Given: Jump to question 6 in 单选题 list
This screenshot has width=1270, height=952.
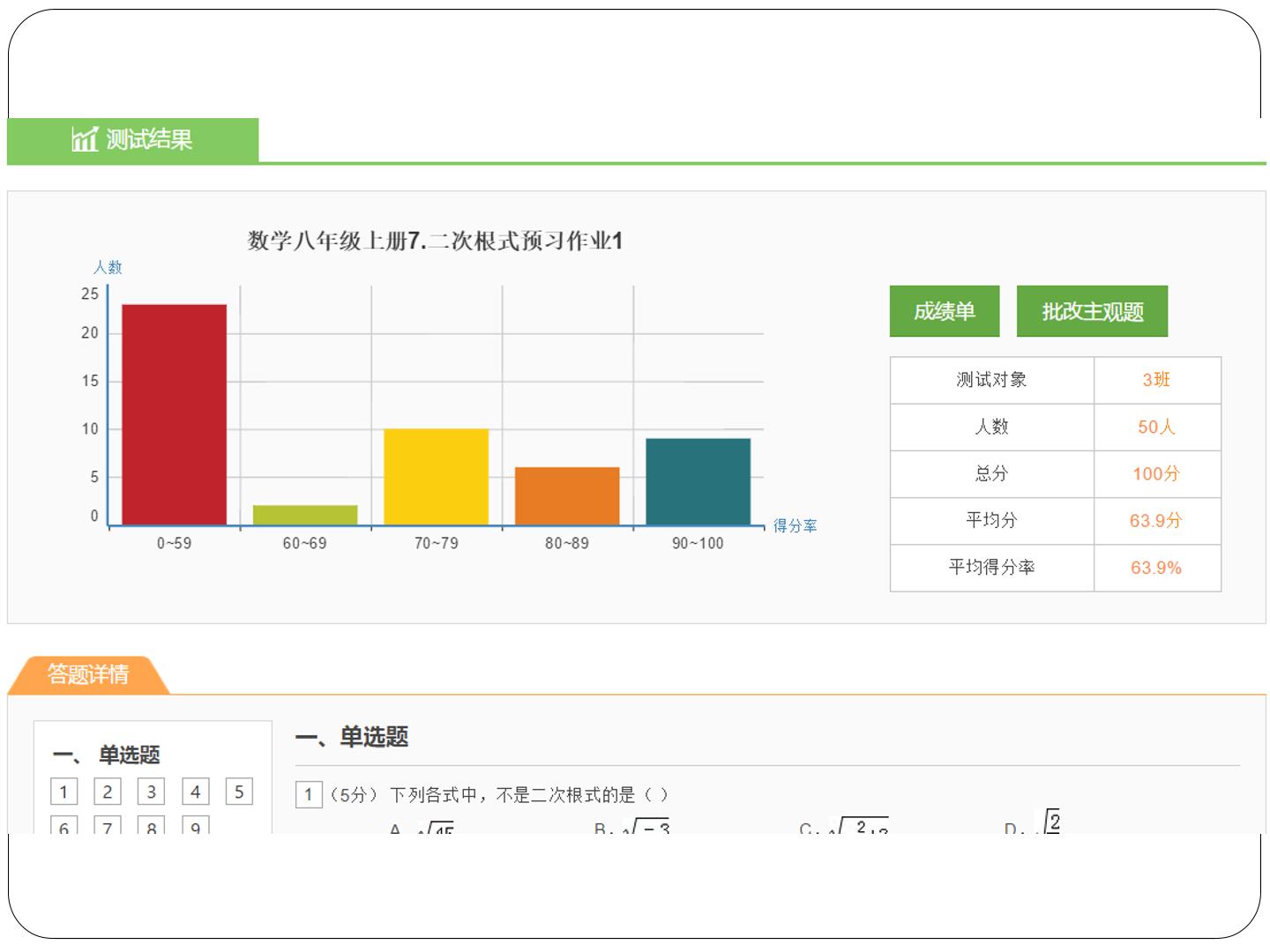Looking at the screenshot, I should point(63,825).
